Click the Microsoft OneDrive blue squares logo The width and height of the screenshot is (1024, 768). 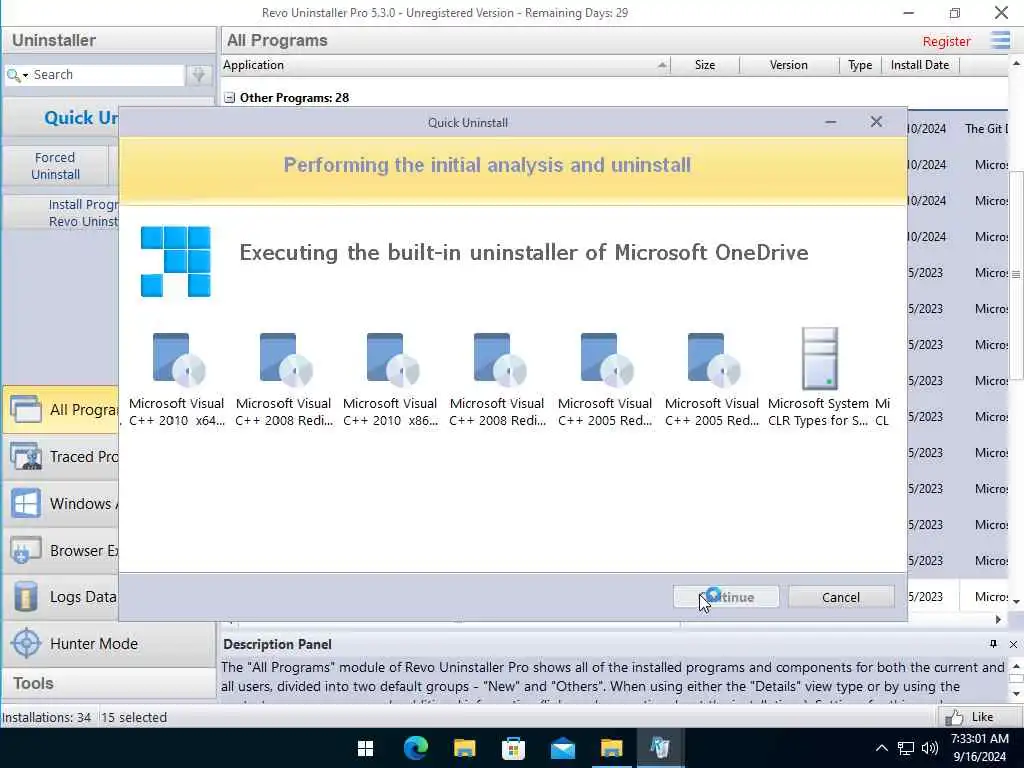(x=176, y=261)
